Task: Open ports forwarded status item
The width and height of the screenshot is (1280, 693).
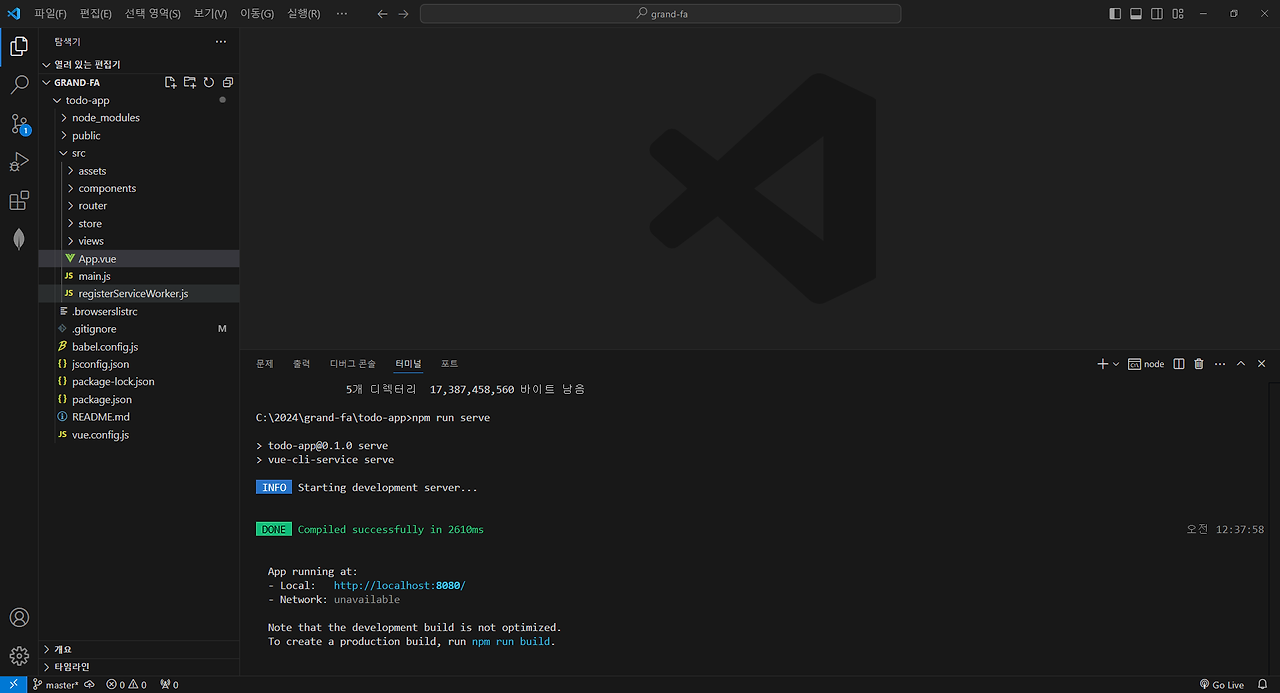Action: point(169,685)
